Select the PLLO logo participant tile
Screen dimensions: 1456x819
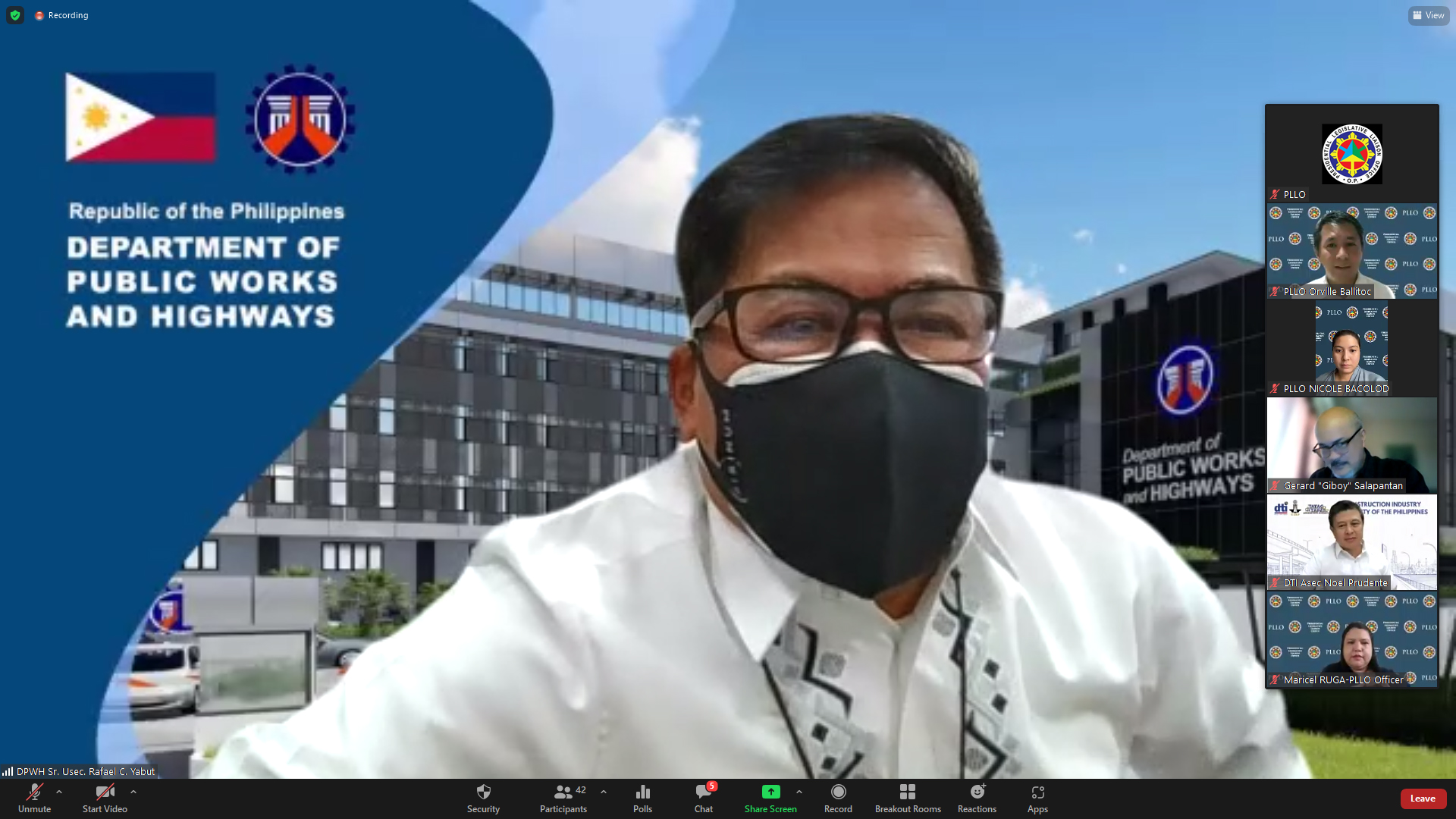point(1352,153)
